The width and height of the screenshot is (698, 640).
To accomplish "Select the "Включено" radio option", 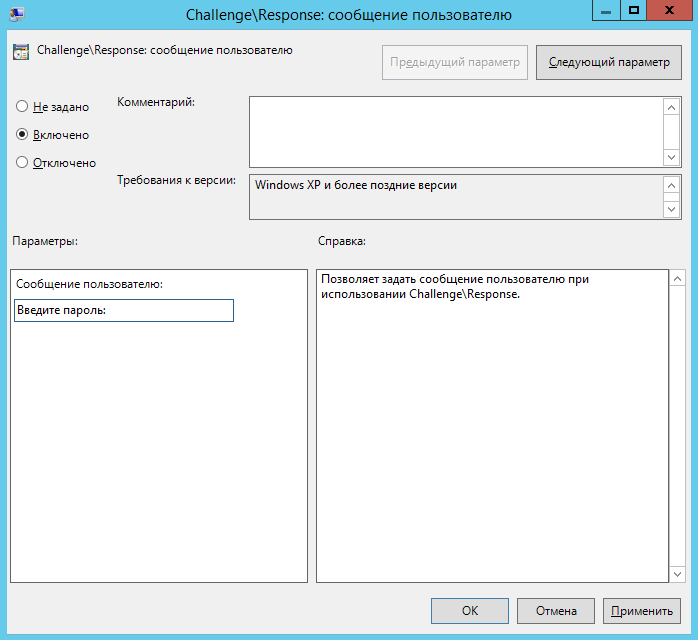I will click(x=22, y=135).
